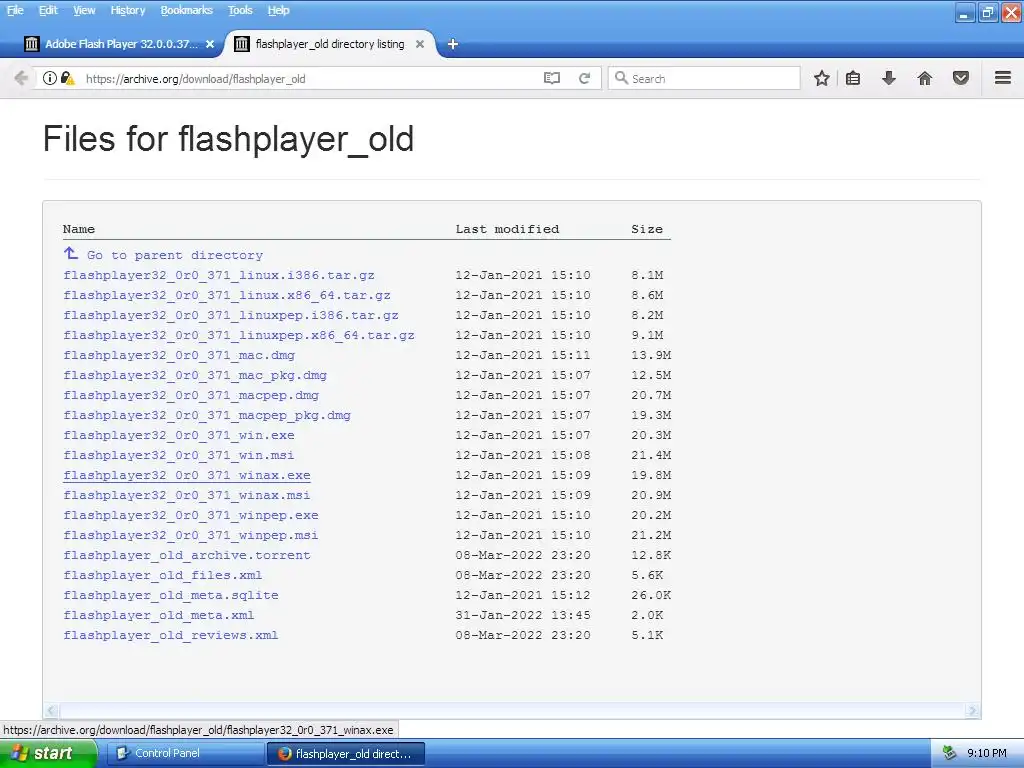Open a new tab with plus
The image size is (1024, 768).
coord(453,44)
